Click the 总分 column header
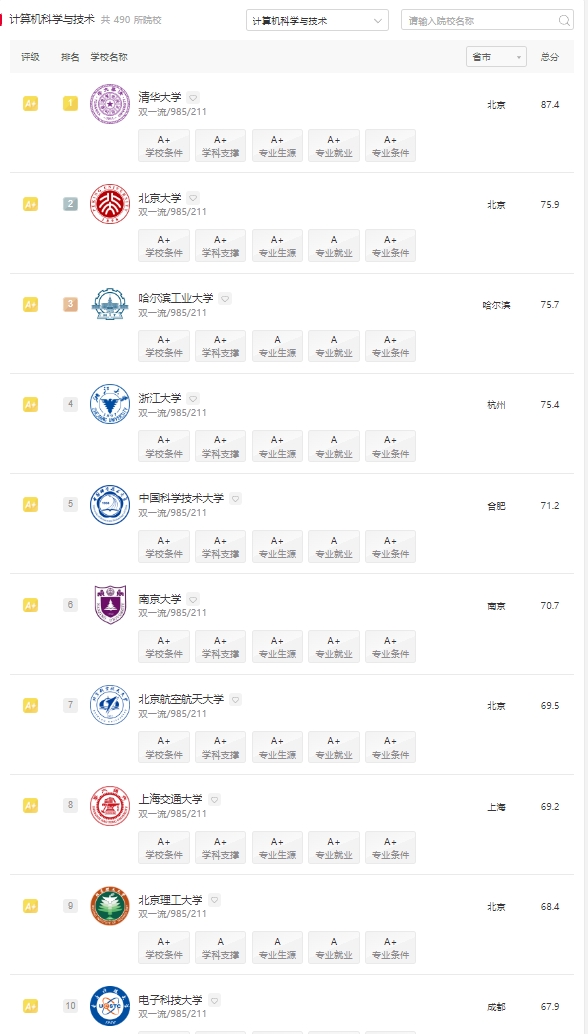 pyautogui.click(x=550, y=57)
